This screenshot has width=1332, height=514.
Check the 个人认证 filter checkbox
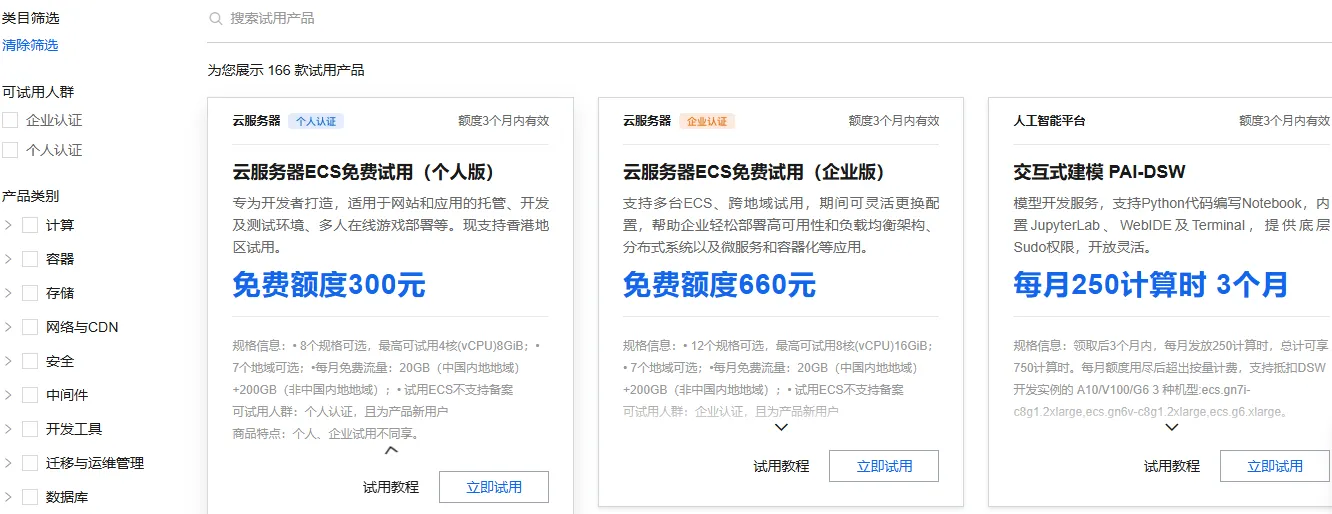11,150
